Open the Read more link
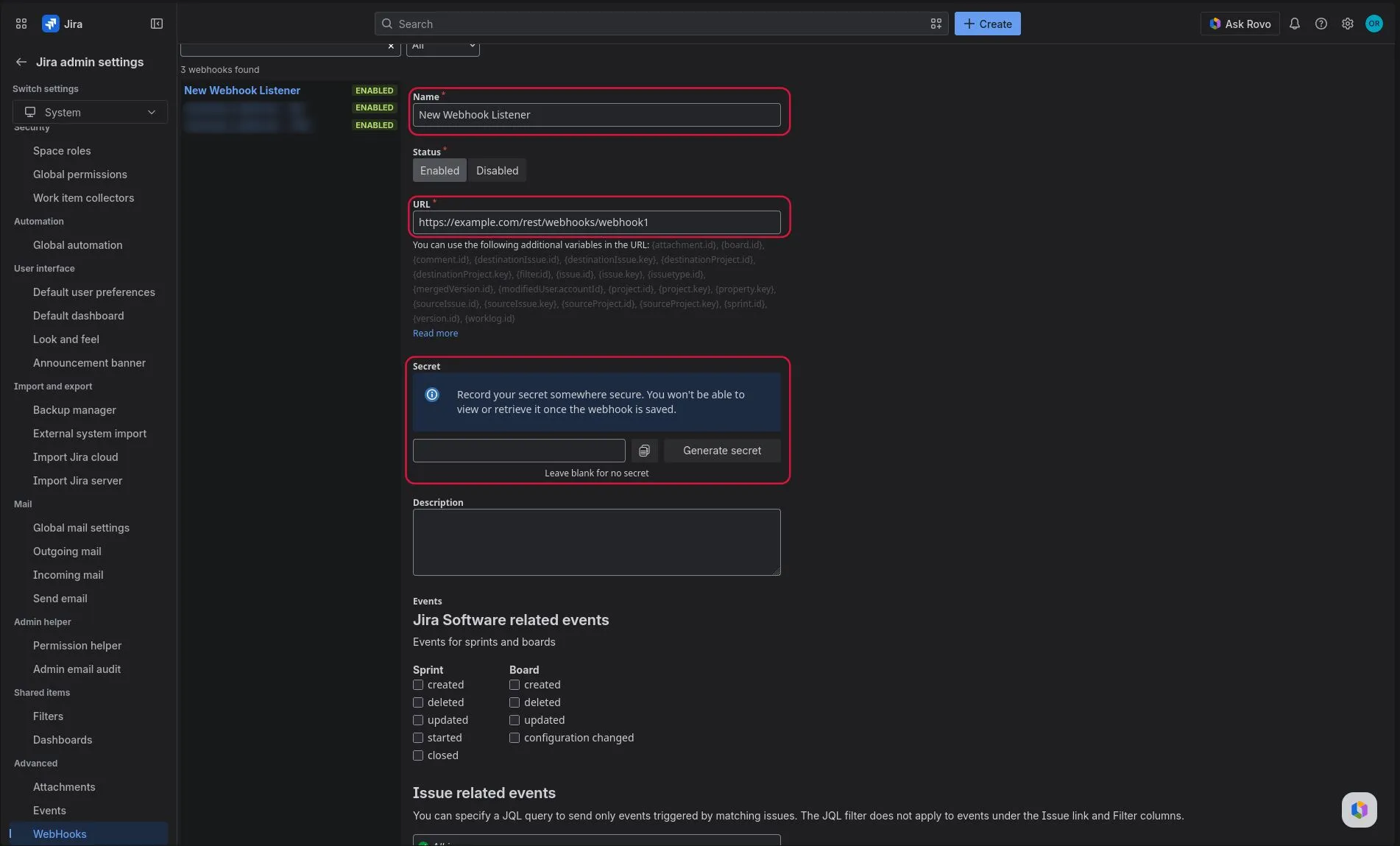Viewport: 1400px width, 846px height. click(x=435, y=333)
